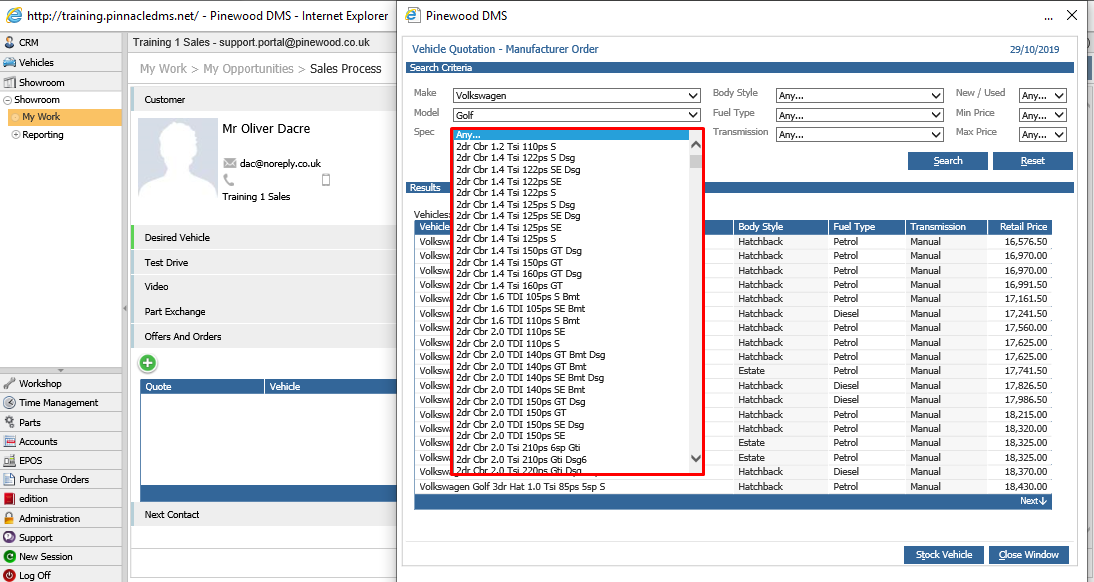Select Any... in the Spec list
Screen dimensions: 1094x582
coord(571,135)
